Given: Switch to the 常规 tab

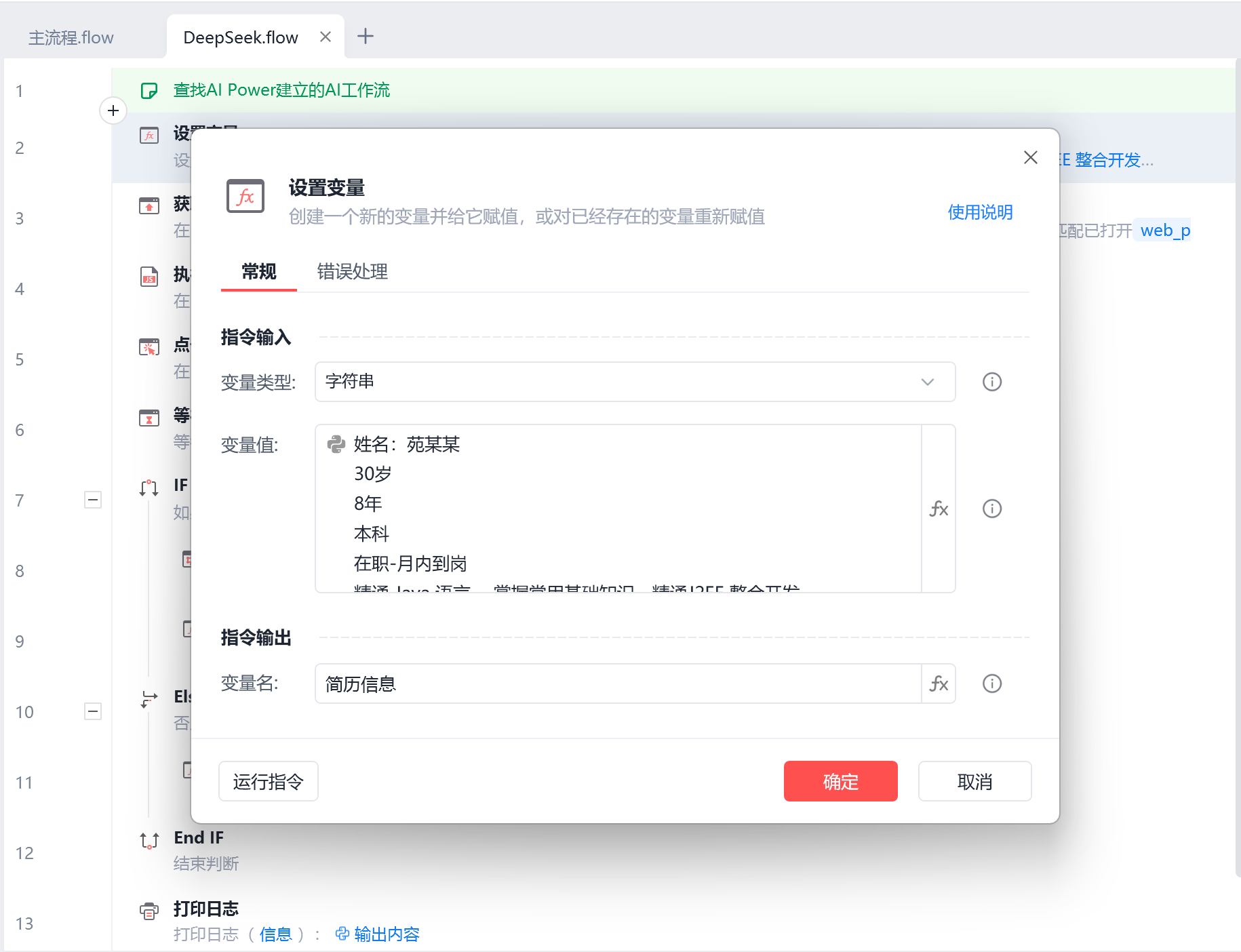Looking at the screenshot, I should point(259,272).
